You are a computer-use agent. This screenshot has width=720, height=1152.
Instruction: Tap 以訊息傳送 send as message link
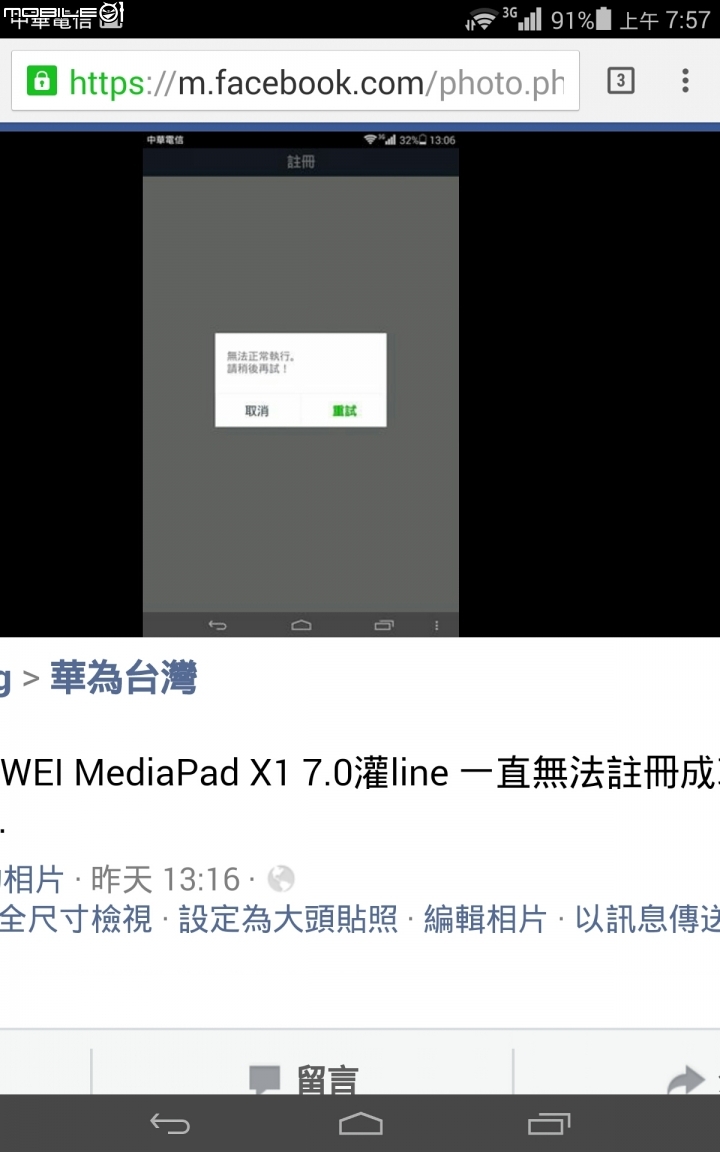(x=647, y=918)
